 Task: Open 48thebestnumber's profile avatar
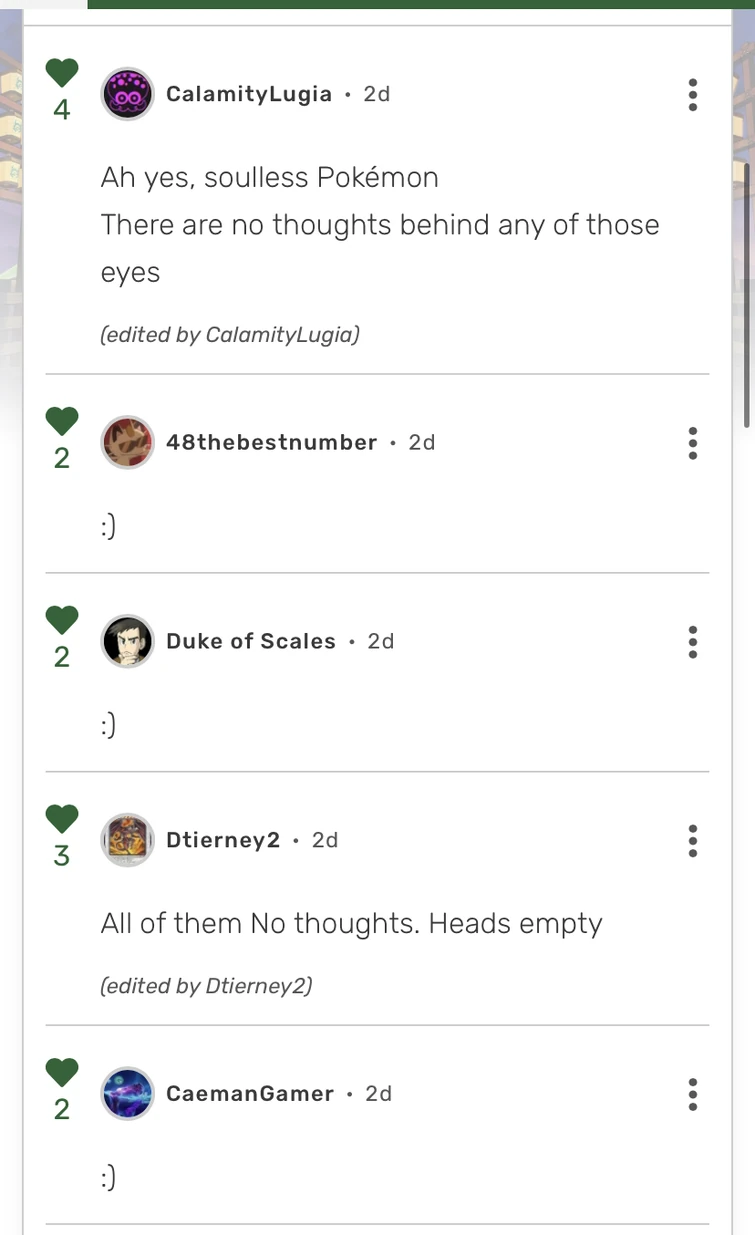pos(128,442)
